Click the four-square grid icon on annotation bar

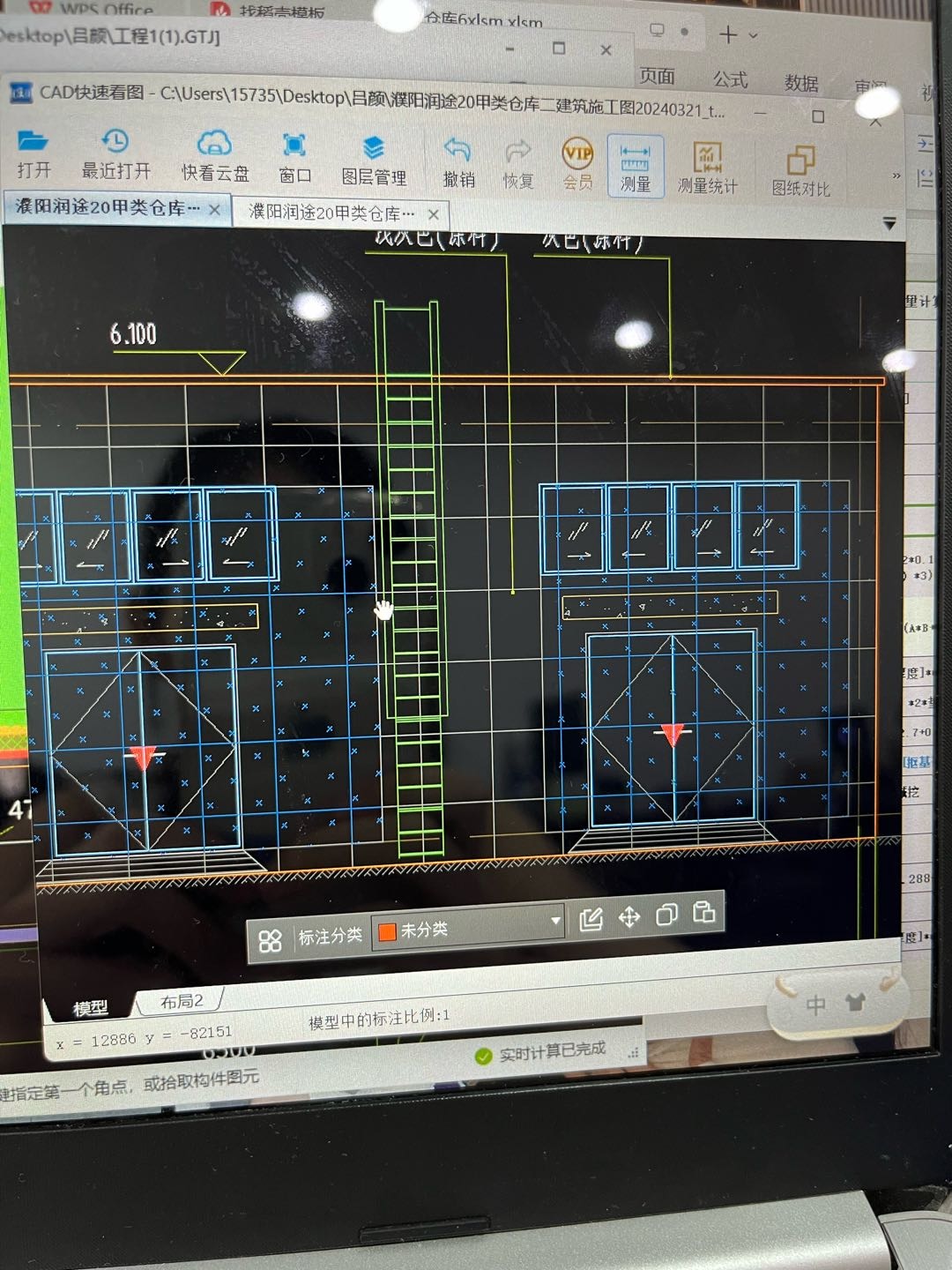pos(270,941)
